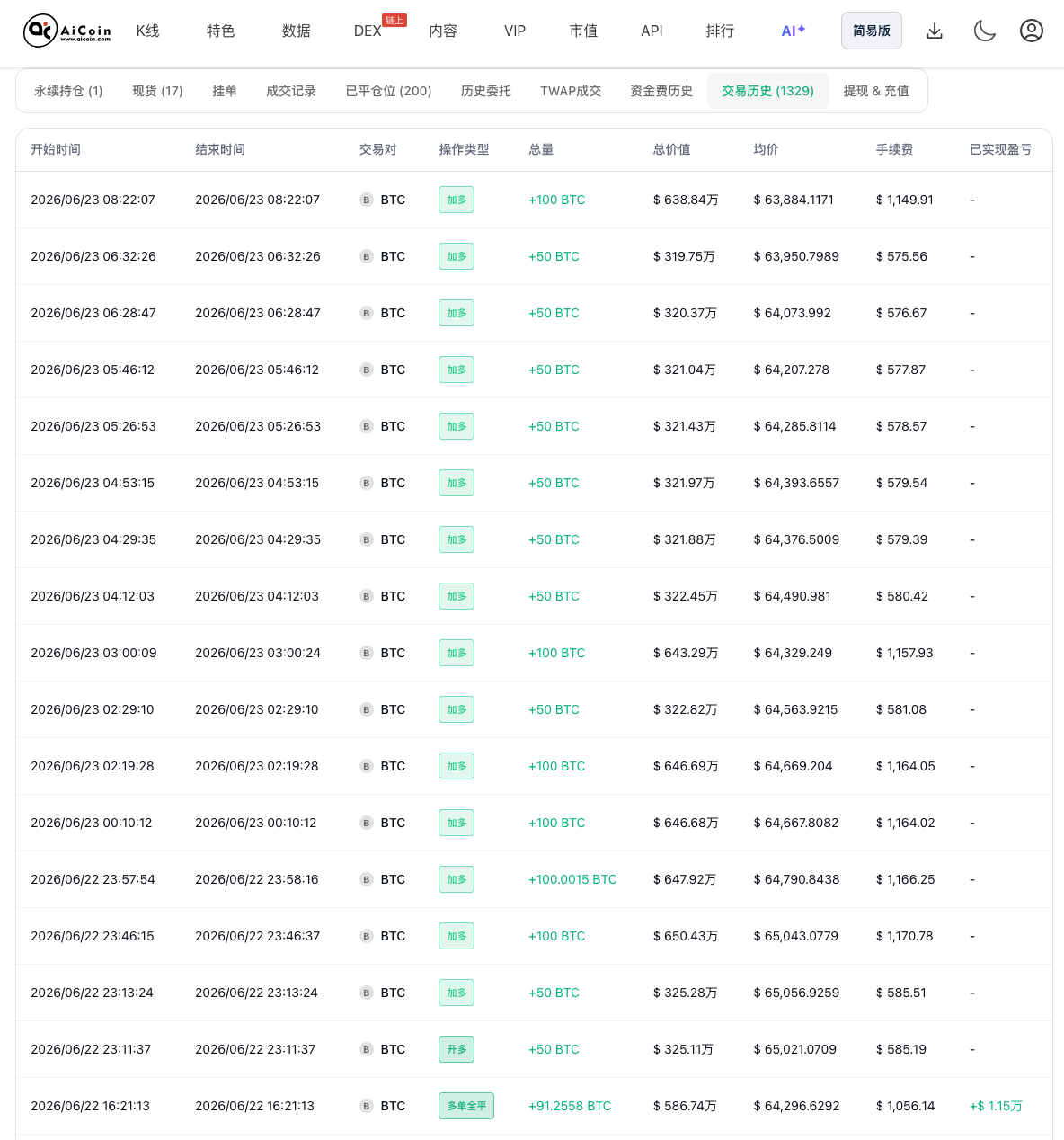The image size is (1064, 1140).
Task: Open the VIP menu
Action: click(515, 31)
